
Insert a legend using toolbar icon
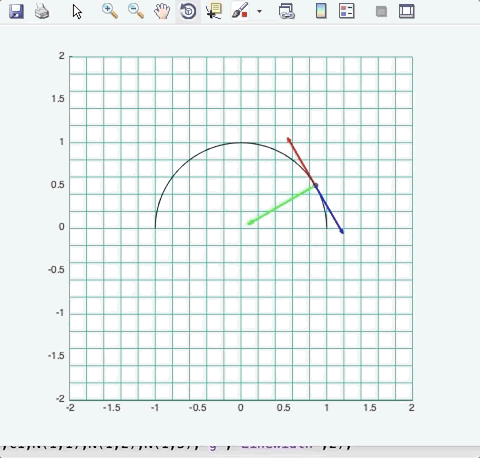click(347, 11)
